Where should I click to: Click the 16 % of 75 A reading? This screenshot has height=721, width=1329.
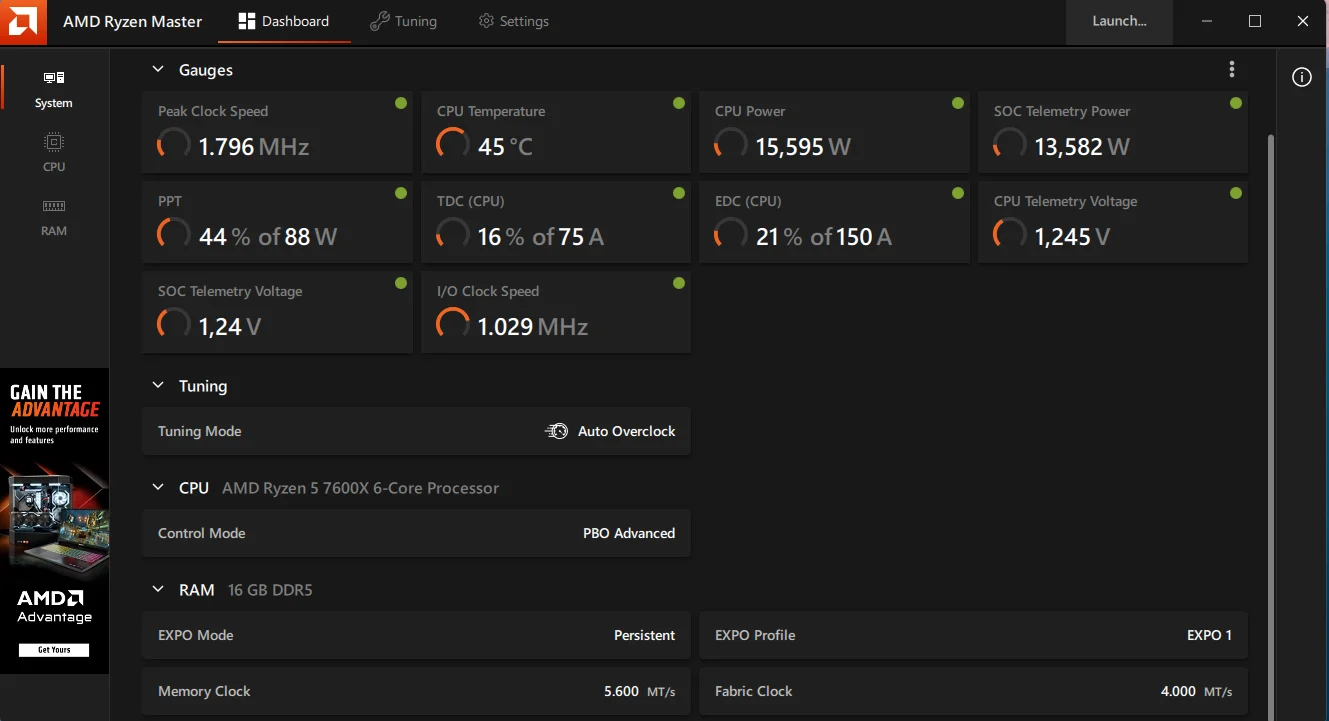(x=541, y=237)
